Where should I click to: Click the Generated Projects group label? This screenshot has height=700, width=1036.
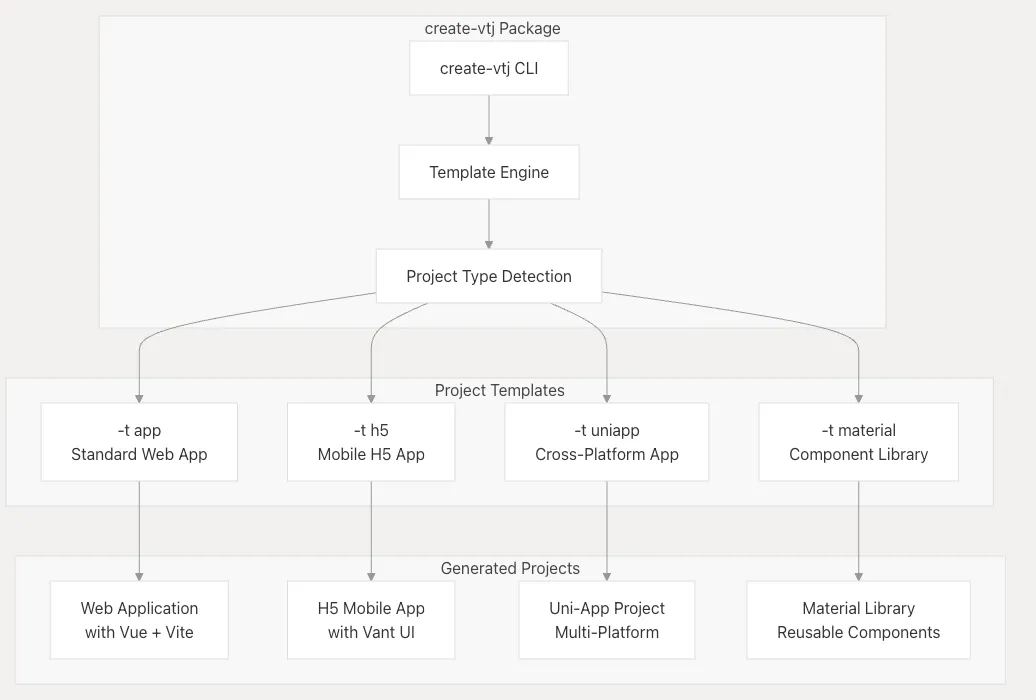pos(510,568)
